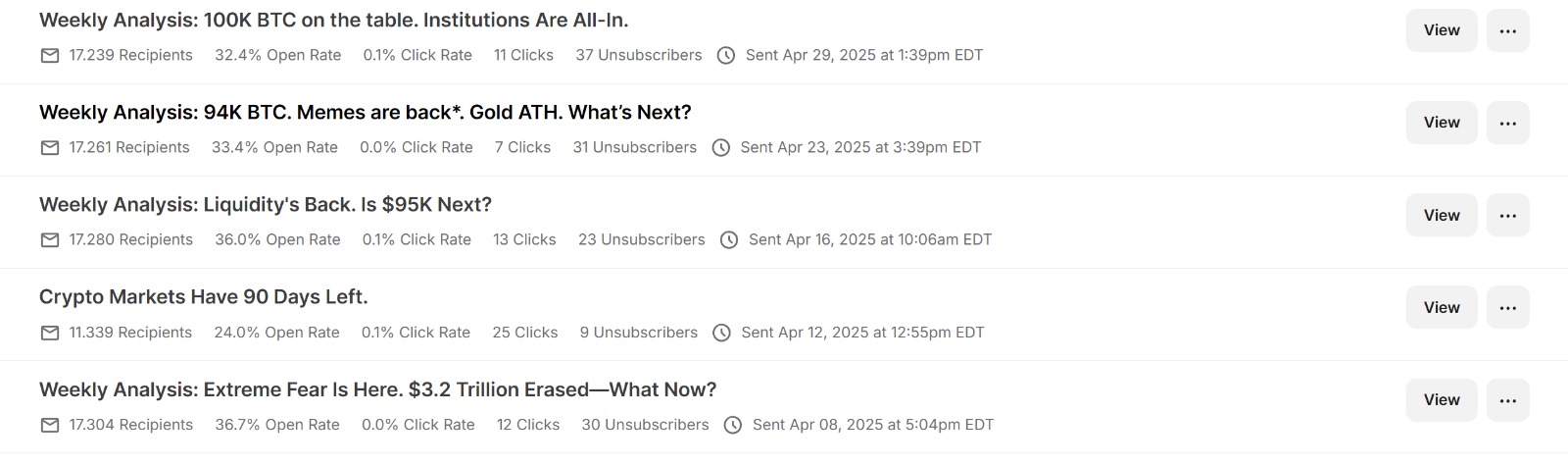Click clock icon beside Sent Apr 23, 2025
Image resolution: width=1568 pixels, height=465 pixels.
(x=721, y=148)
